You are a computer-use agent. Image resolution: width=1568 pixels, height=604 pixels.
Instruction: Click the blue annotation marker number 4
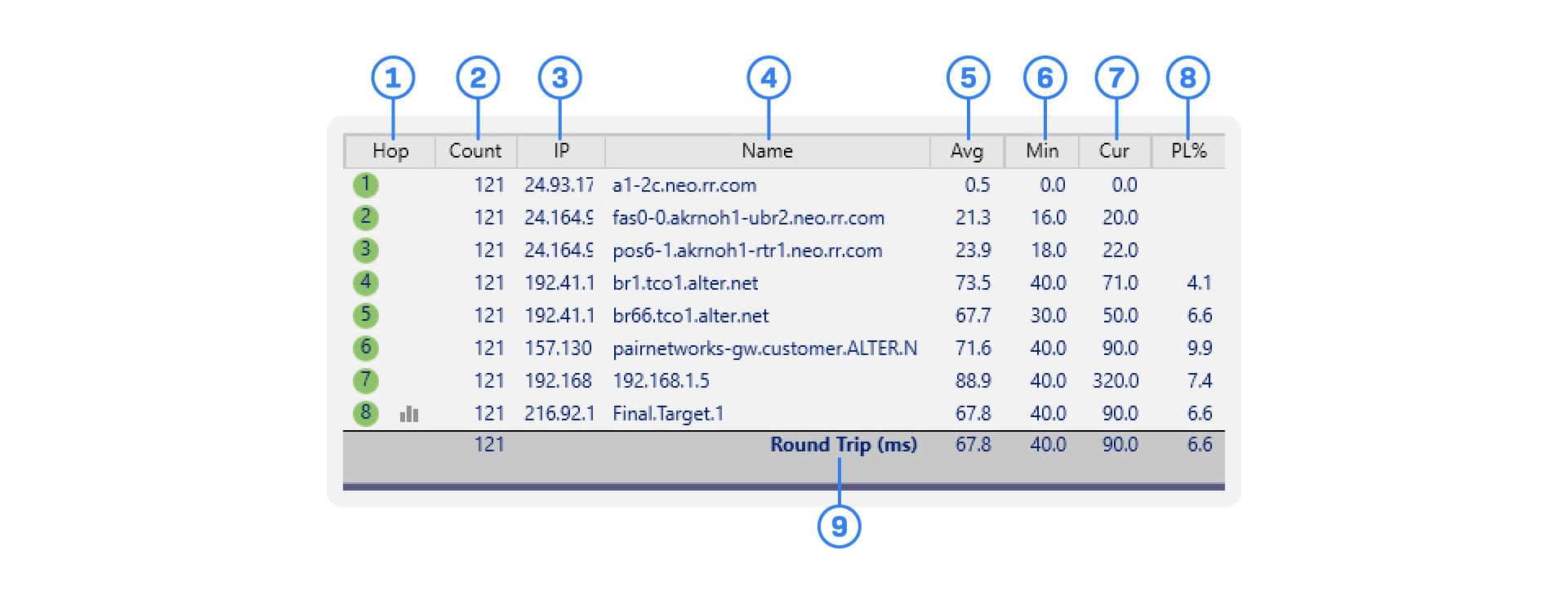[x=768, y=78]
